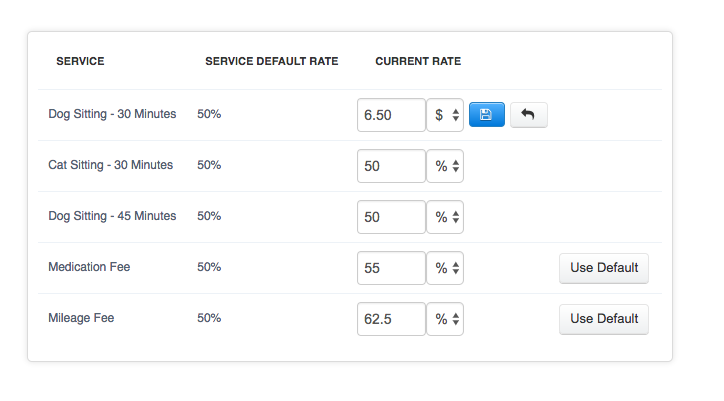Click Cat Sitting rate field showing 50
This screenshot has height=401, width=724.
[391, 166]
